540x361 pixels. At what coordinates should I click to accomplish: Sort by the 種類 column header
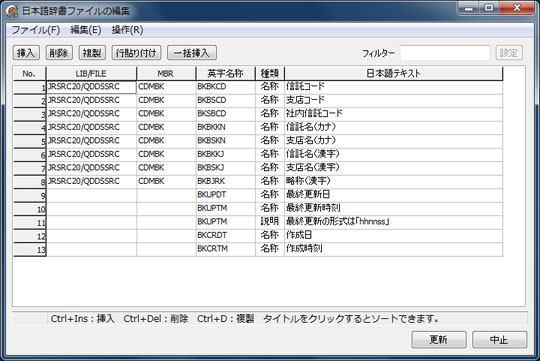(x=270, y=73)
